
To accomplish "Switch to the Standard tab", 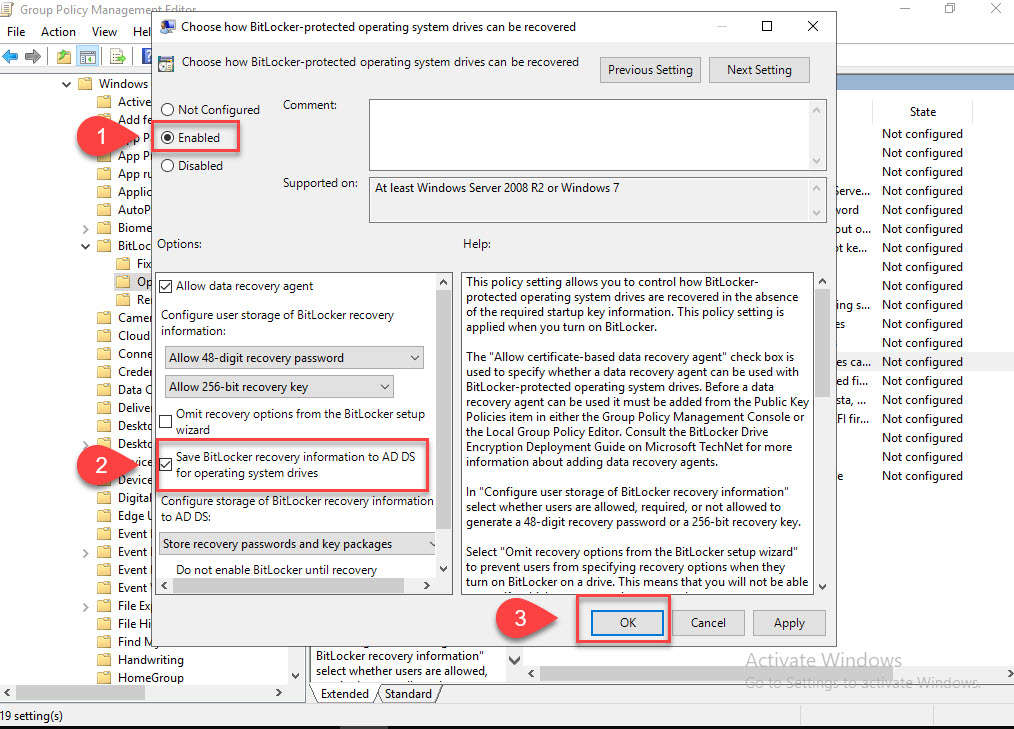I will (x=408, y=693).
